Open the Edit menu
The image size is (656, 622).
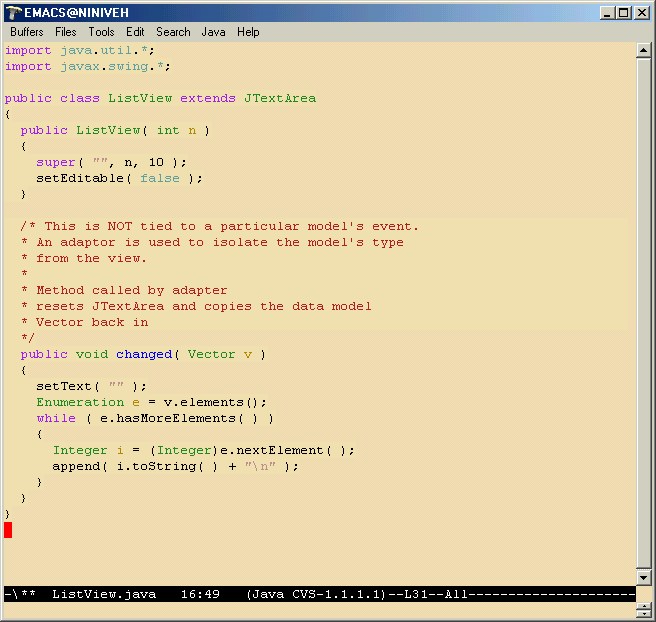pyautogui.click(x=135, y=32)
